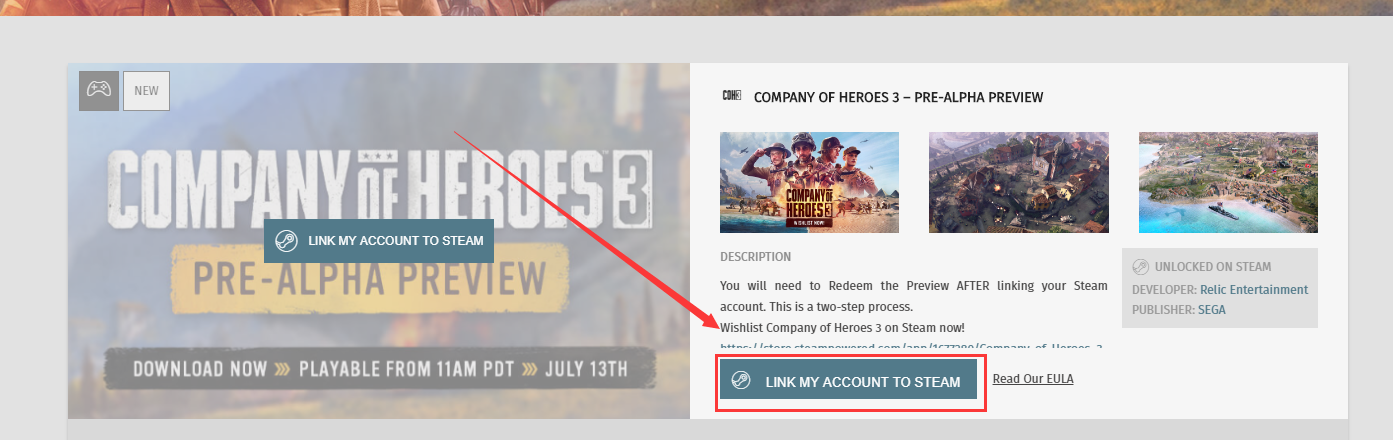Click the gamepad icon on the banner
Viewport: 1393px width, 440px height.
click(x=98, y=90)
